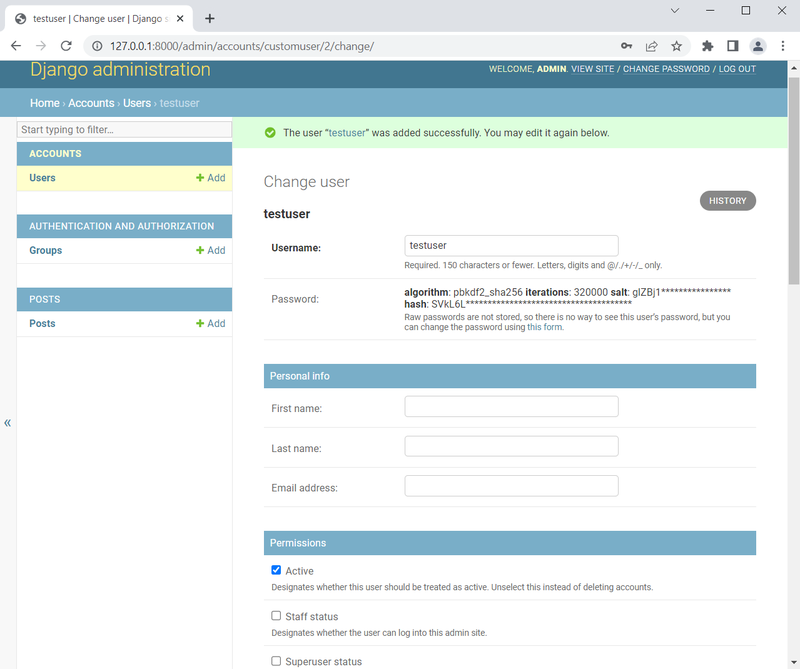Open the browser side panel icon

pos(733,46)
